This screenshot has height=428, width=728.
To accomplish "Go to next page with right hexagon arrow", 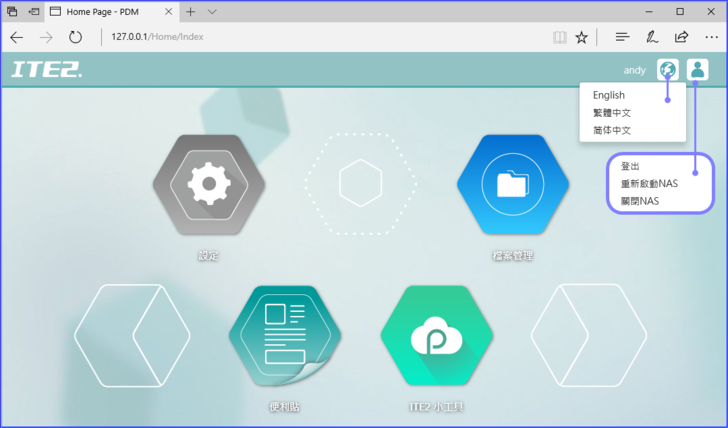I will tap(589, 335).
